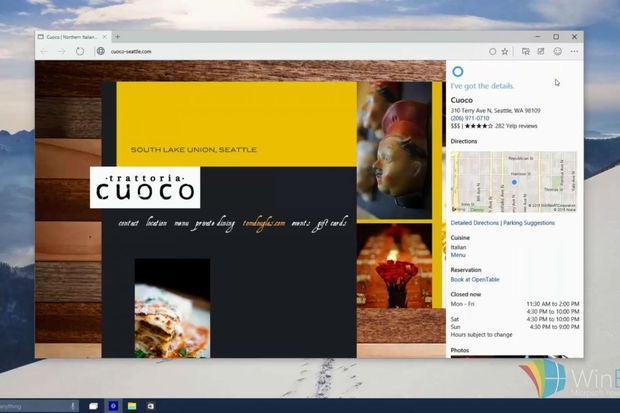Click South Lake Union, Seattle heading

194,150
